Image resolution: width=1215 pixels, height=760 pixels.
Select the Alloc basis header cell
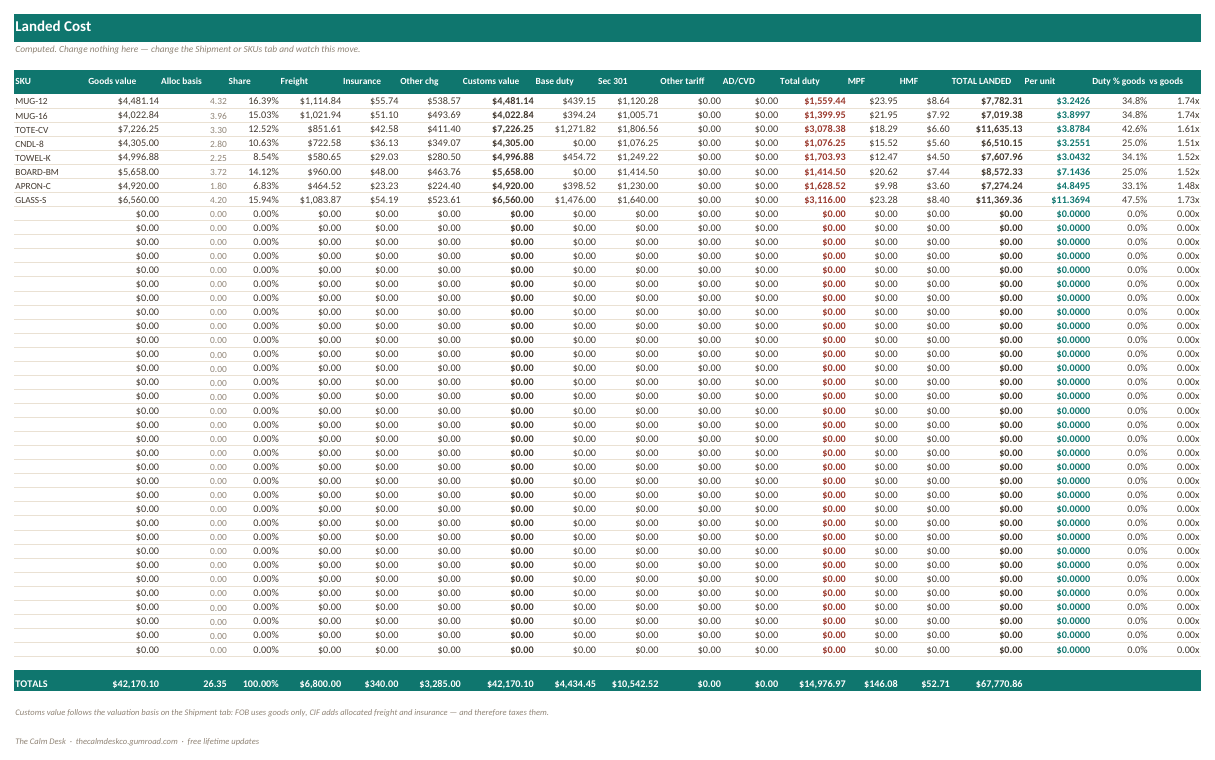(181, 80)
